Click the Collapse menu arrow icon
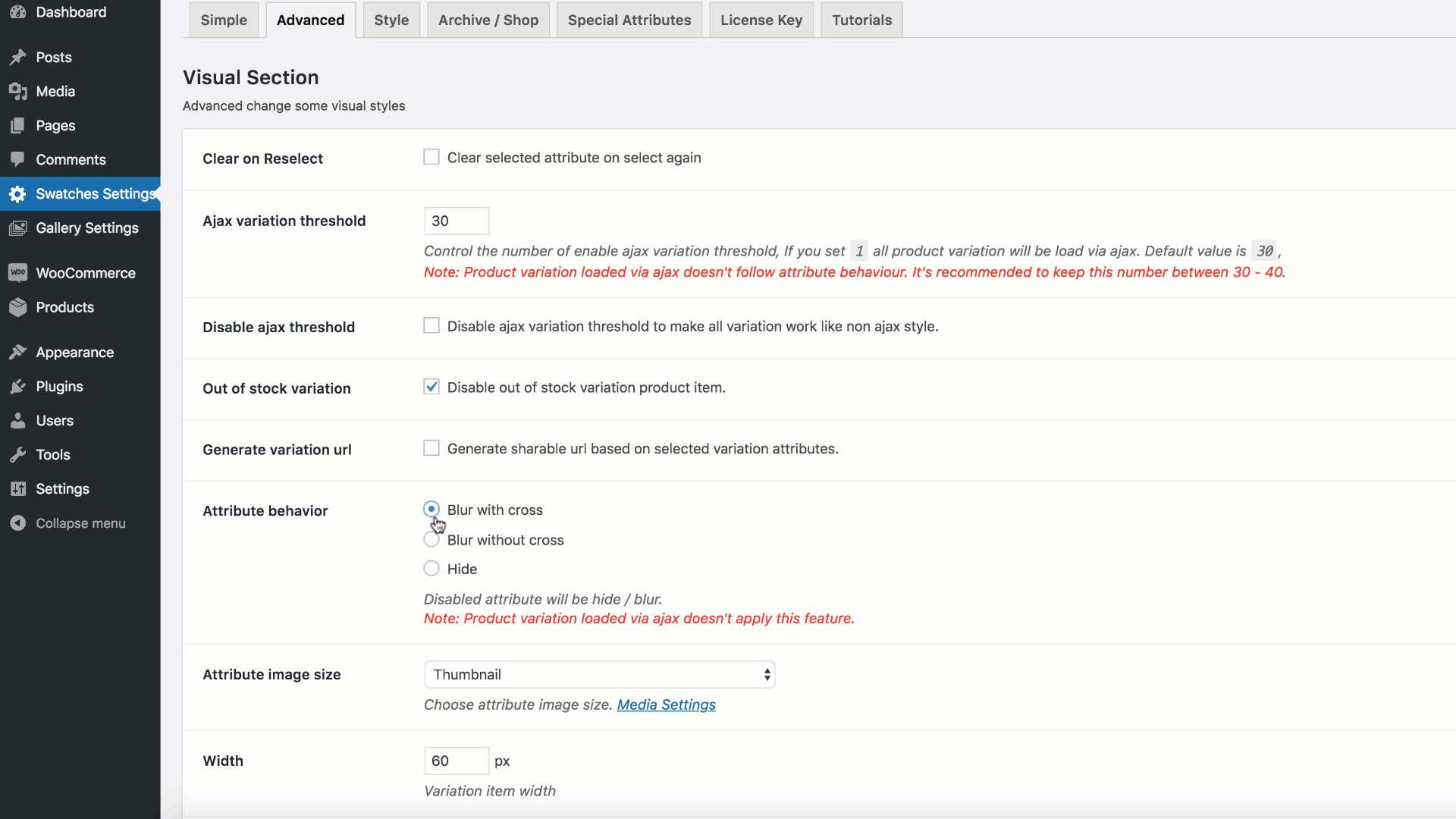This screenshot has width=1456, height=819. pyautogui.click(x=18, y=523)
